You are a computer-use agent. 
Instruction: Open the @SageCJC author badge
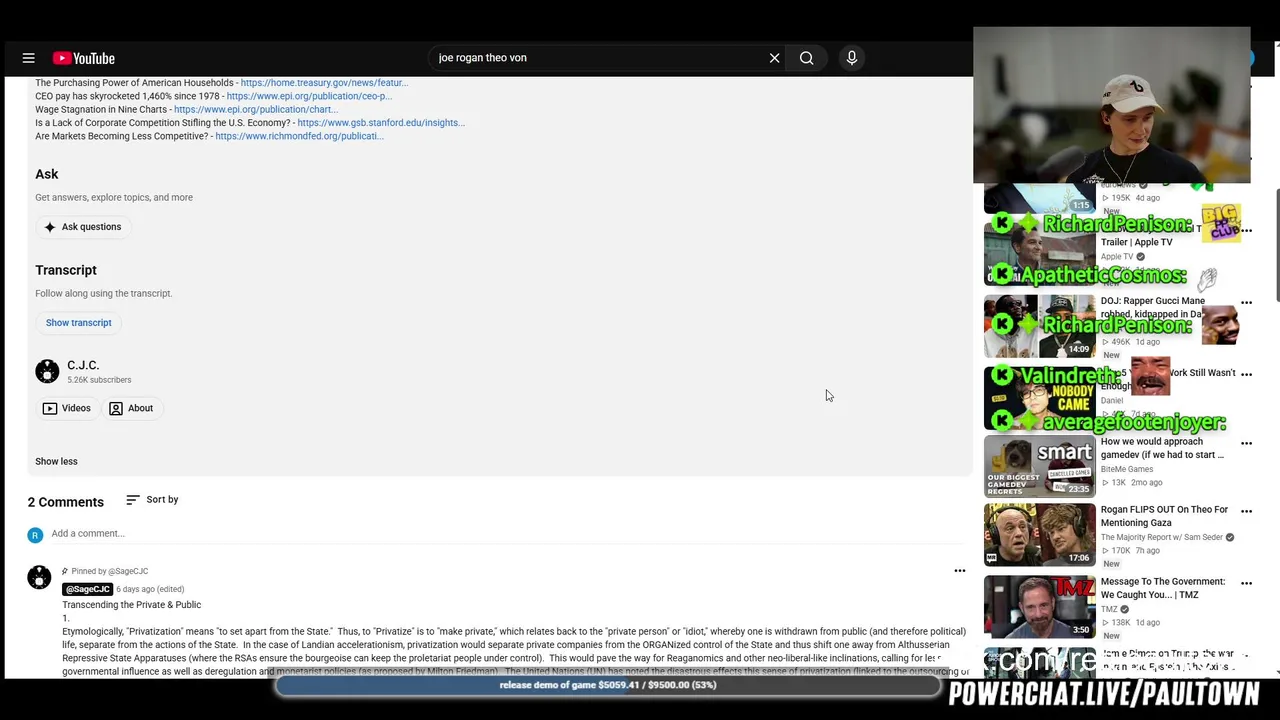[x=88, y=589]
